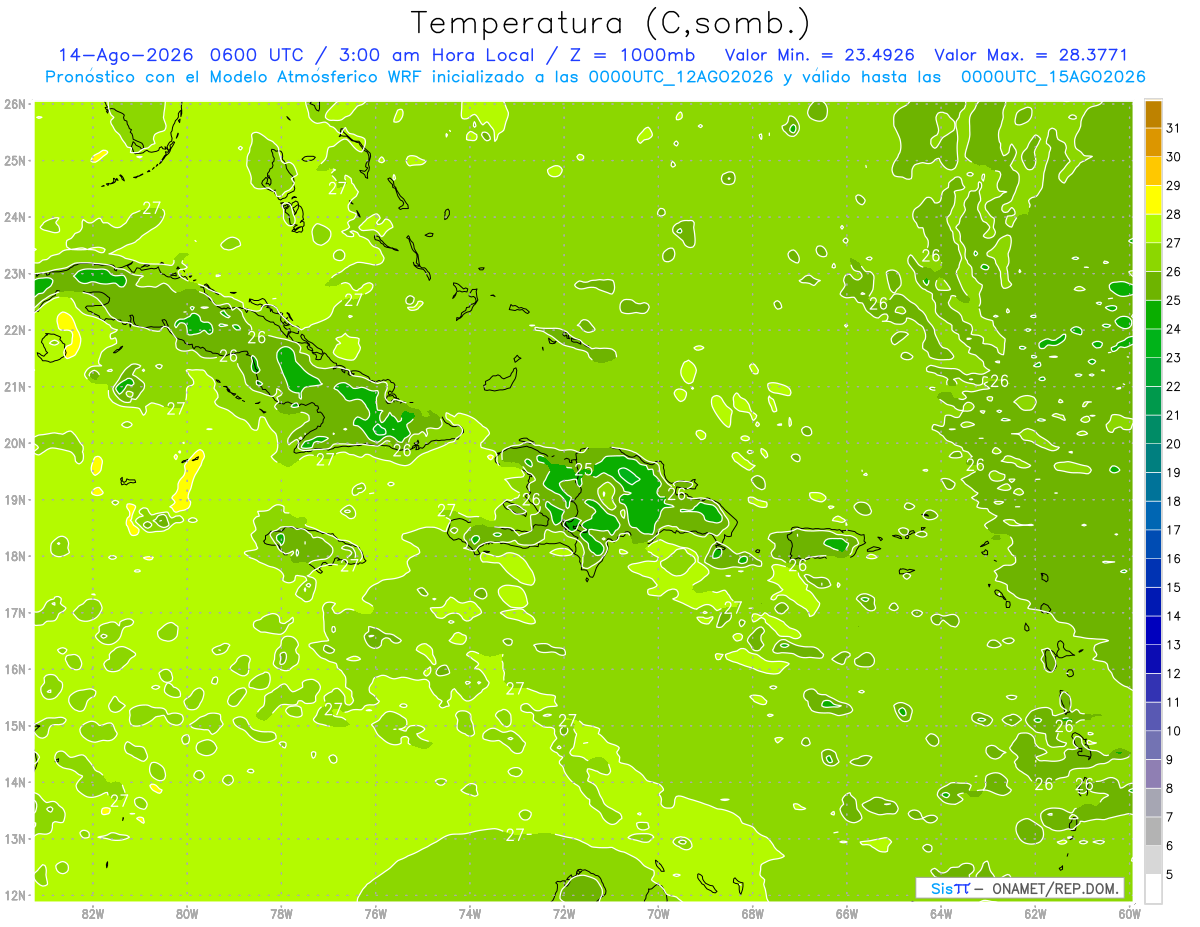The image size is (1200, 927).
Task: Click the dark orange color bar segment above 31
Action: 1153,115
